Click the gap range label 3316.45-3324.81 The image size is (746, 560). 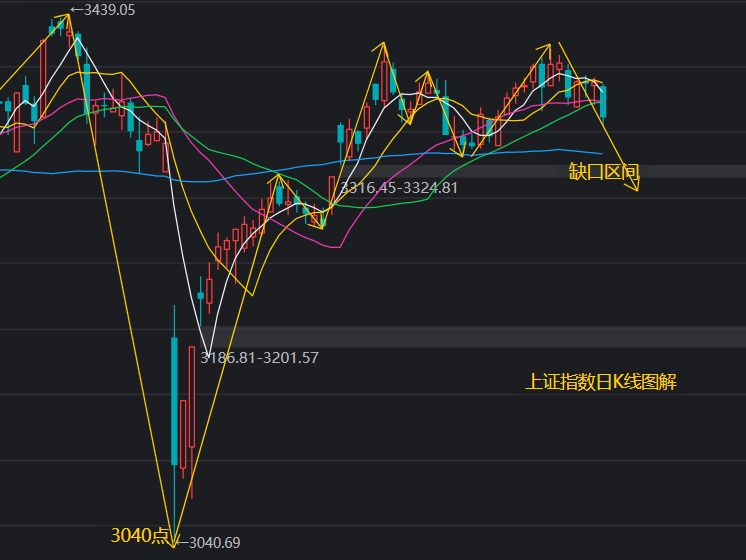(399, 188)
